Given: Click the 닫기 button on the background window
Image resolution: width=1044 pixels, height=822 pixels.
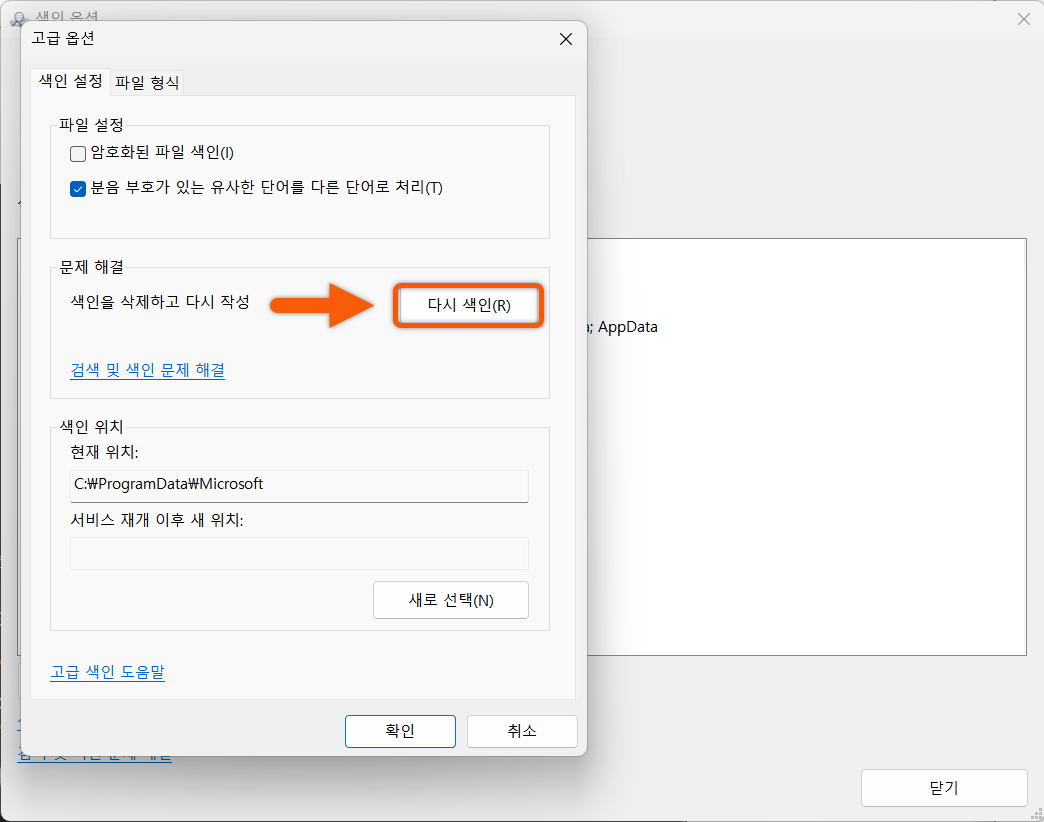Looking at the screenshot, I should 942,788.
